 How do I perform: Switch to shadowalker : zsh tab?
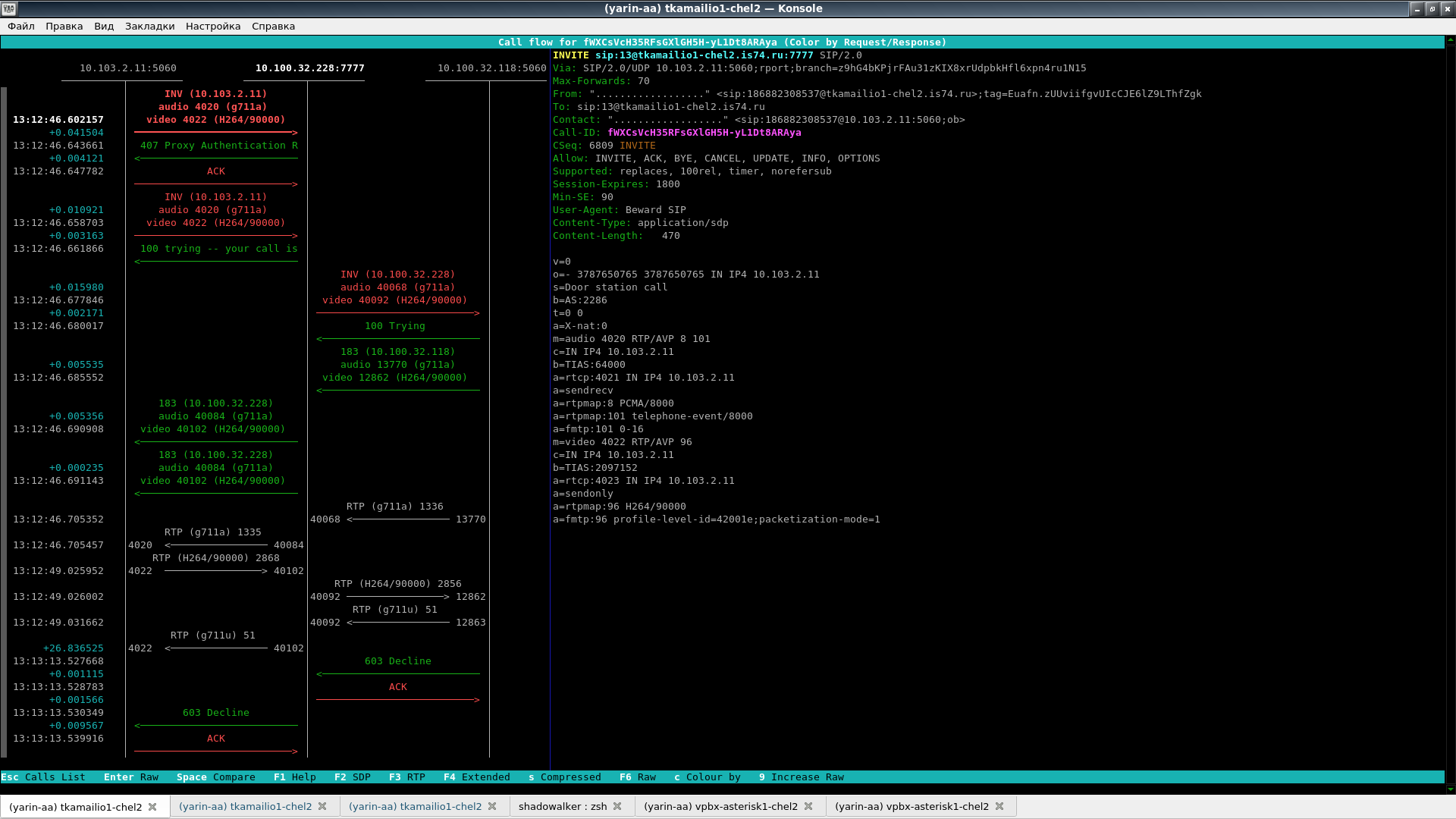pos(562,807)
